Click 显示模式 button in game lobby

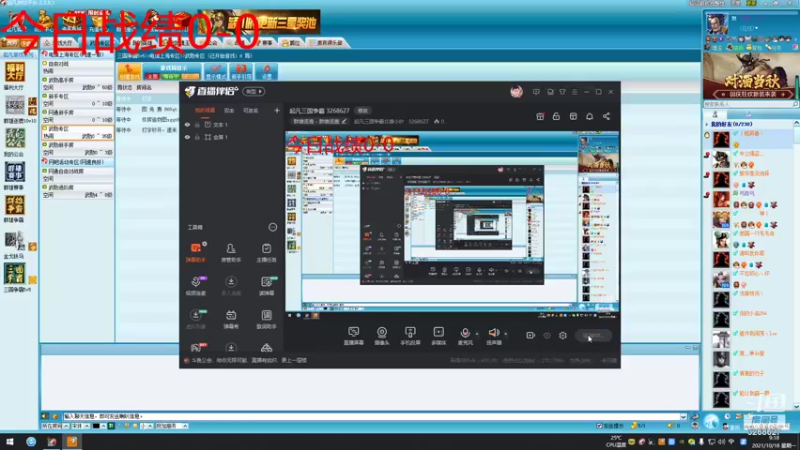(216, 72)
